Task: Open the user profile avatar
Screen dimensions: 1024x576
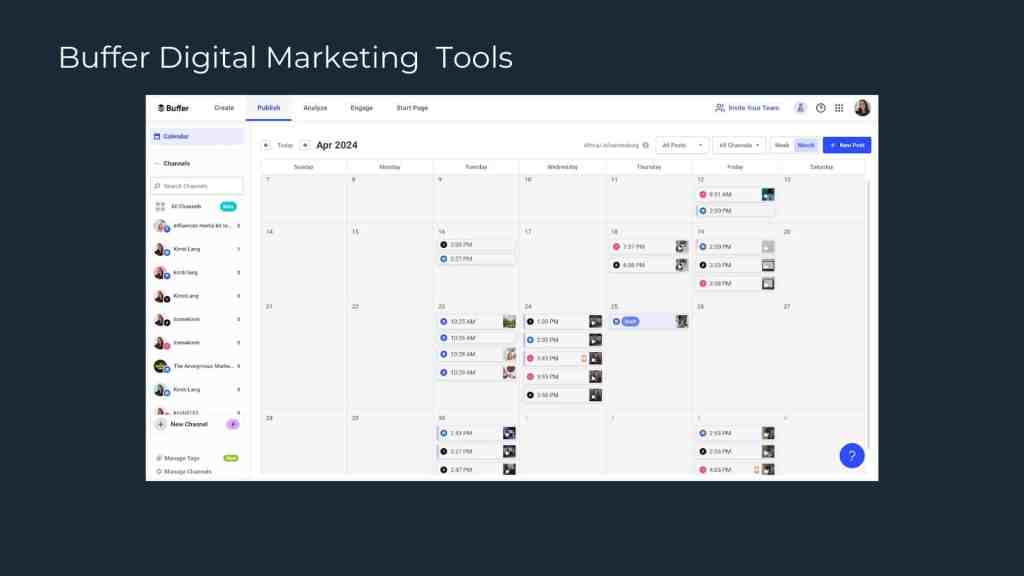Action: tap(862, 108)
